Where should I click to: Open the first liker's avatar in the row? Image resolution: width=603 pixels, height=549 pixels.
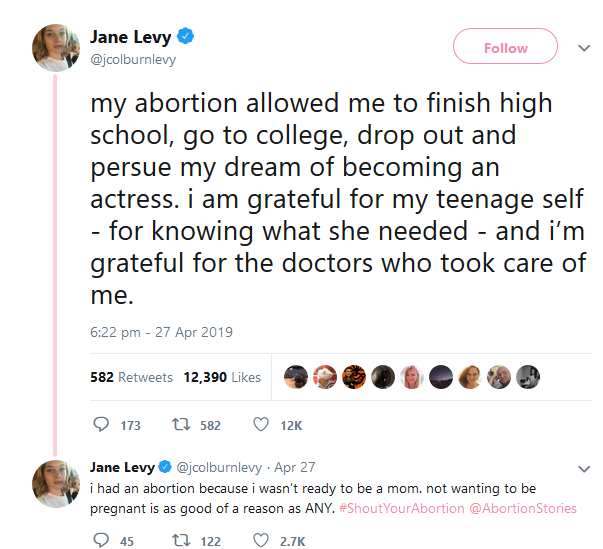pos(295,377)
